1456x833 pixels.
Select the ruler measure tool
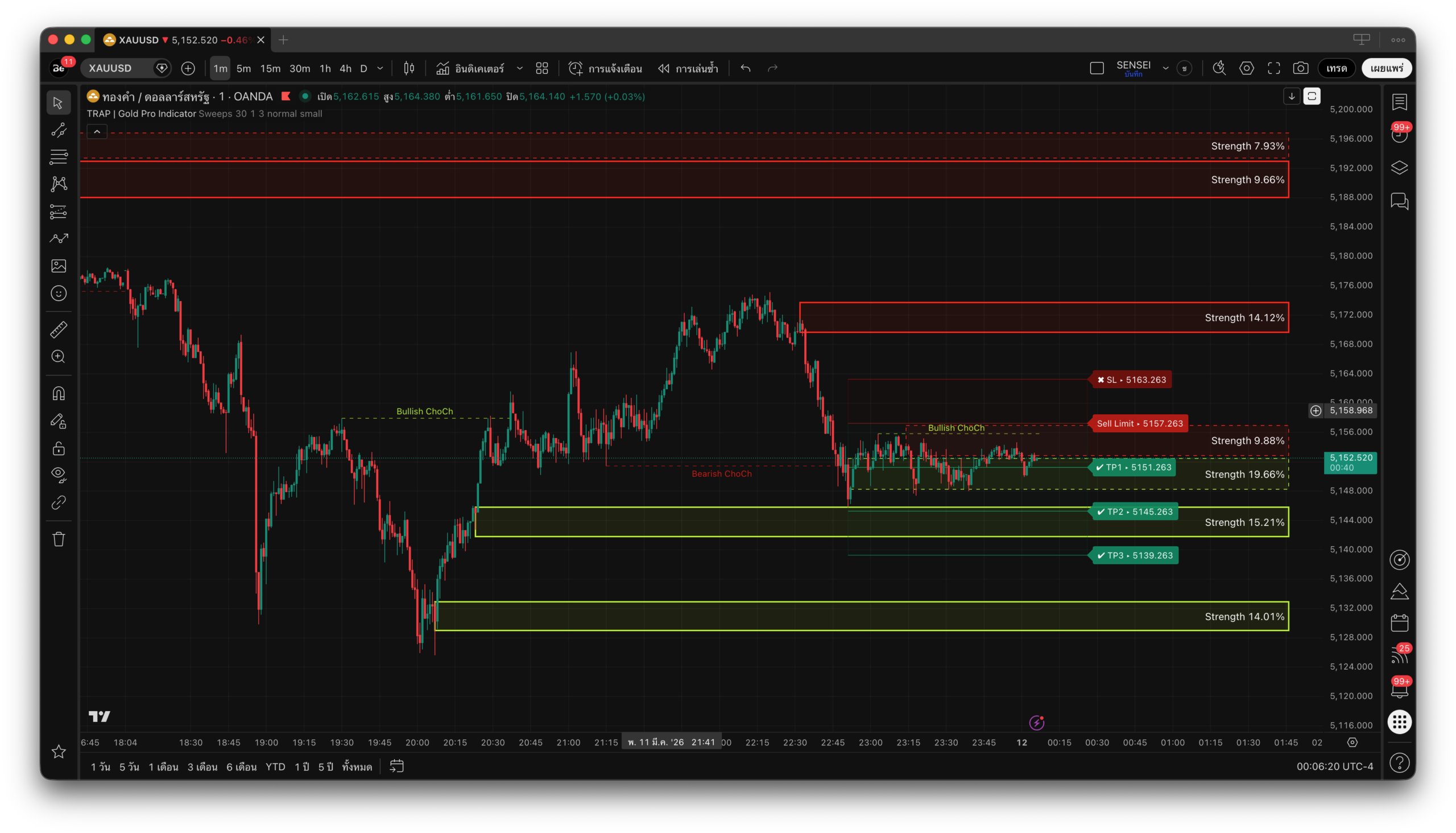pos(59,329)
